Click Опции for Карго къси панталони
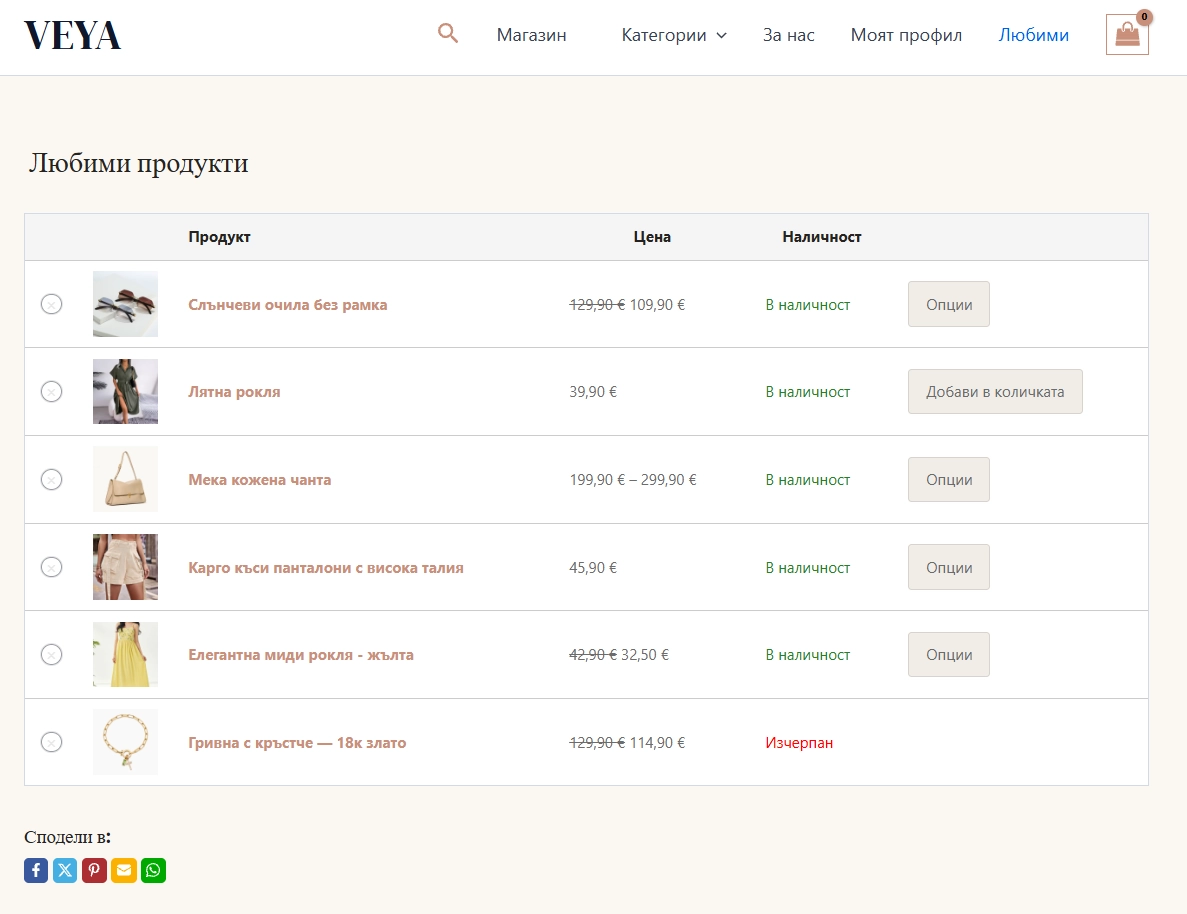The height and width of the screenshot is (914, 1187). (x=949, y=567)
